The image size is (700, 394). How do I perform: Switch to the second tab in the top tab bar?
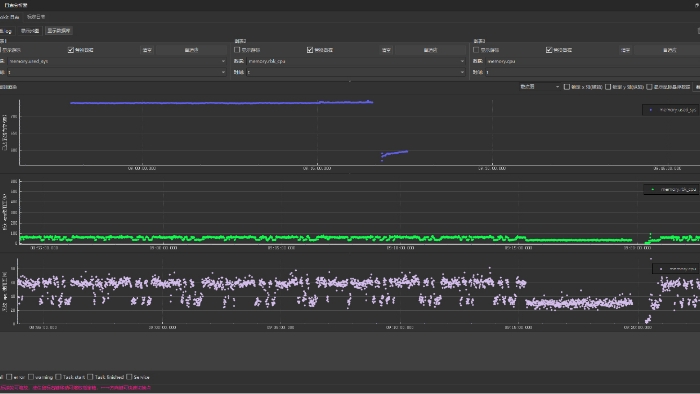[36, 17]
